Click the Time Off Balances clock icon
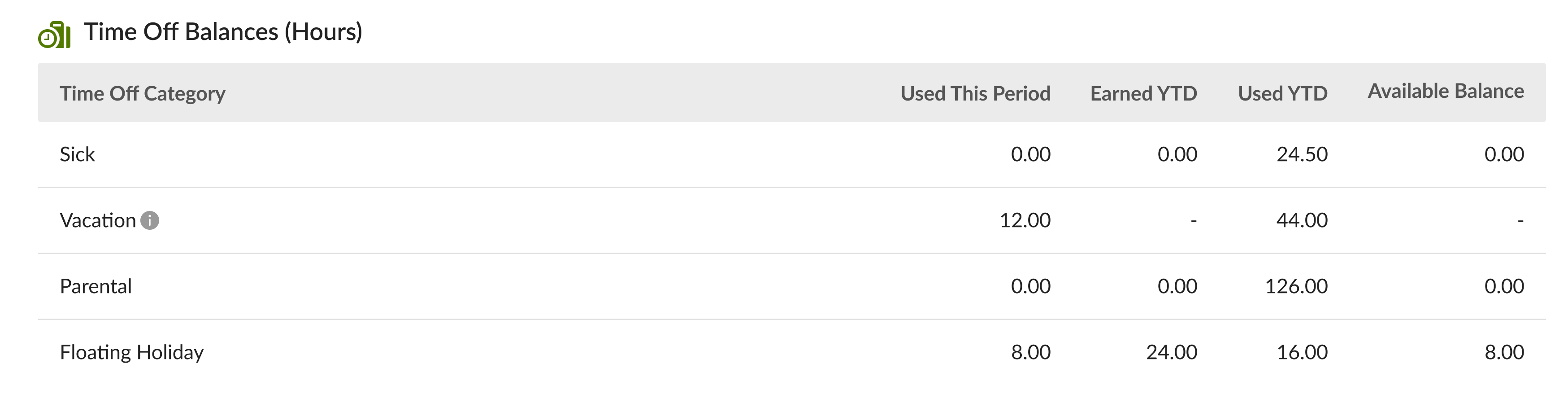 (x=54, y=35)
